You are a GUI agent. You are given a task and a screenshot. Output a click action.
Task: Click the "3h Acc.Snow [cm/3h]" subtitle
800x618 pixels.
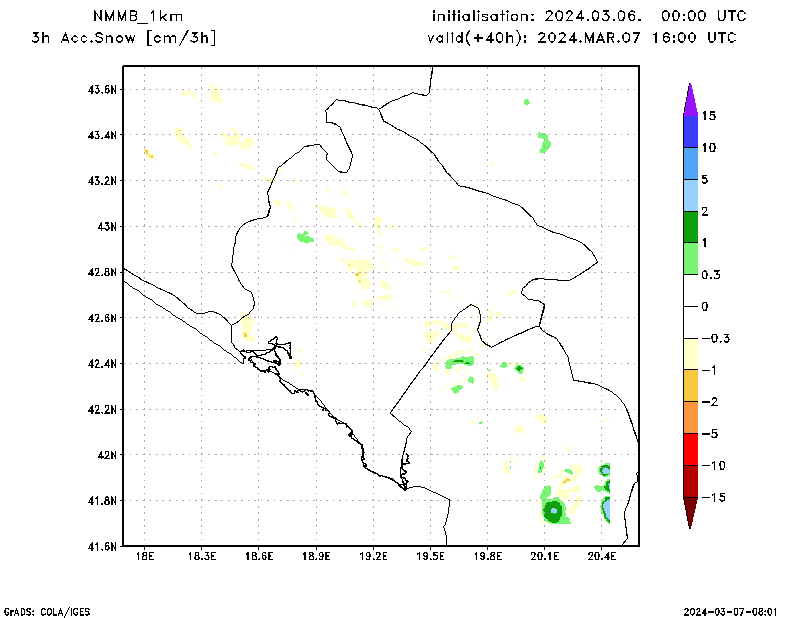click(x=124, y=38)
